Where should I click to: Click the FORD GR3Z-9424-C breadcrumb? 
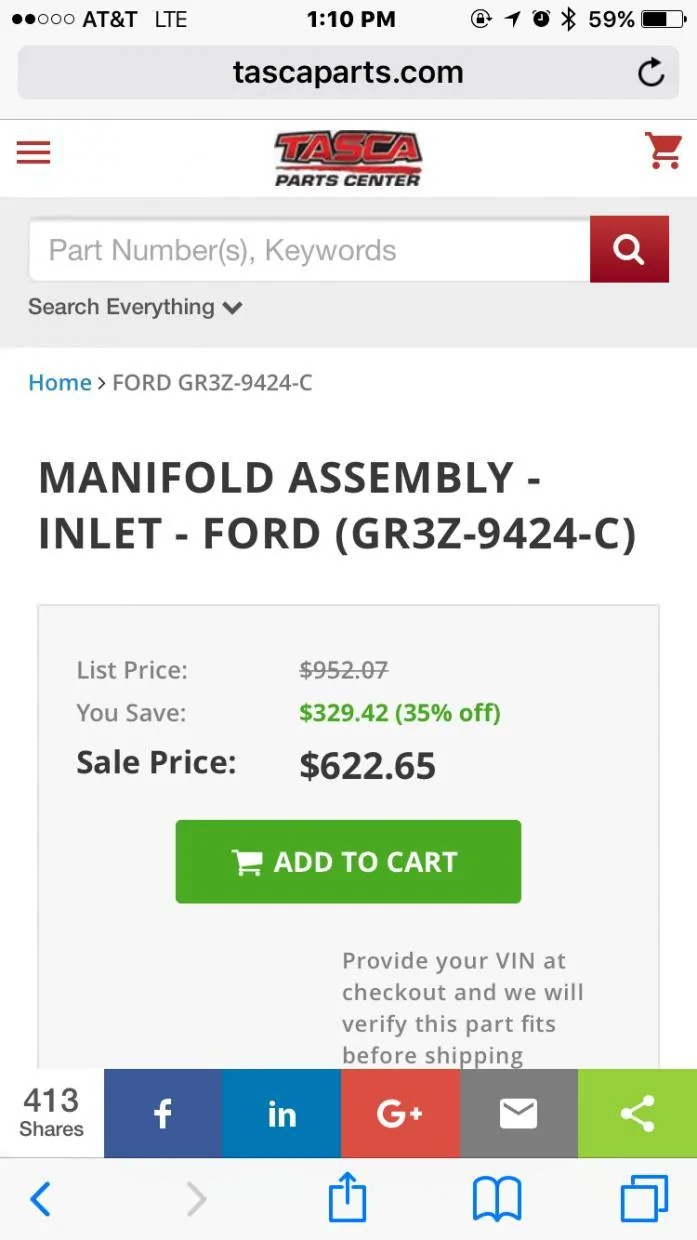(212, 382)
